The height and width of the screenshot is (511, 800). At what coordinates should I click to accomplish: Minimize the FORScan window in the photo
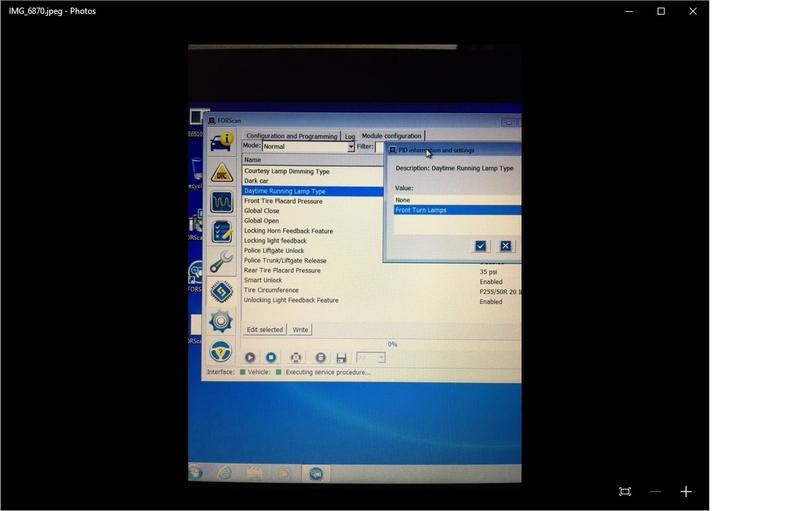click(x=508, y=122)
